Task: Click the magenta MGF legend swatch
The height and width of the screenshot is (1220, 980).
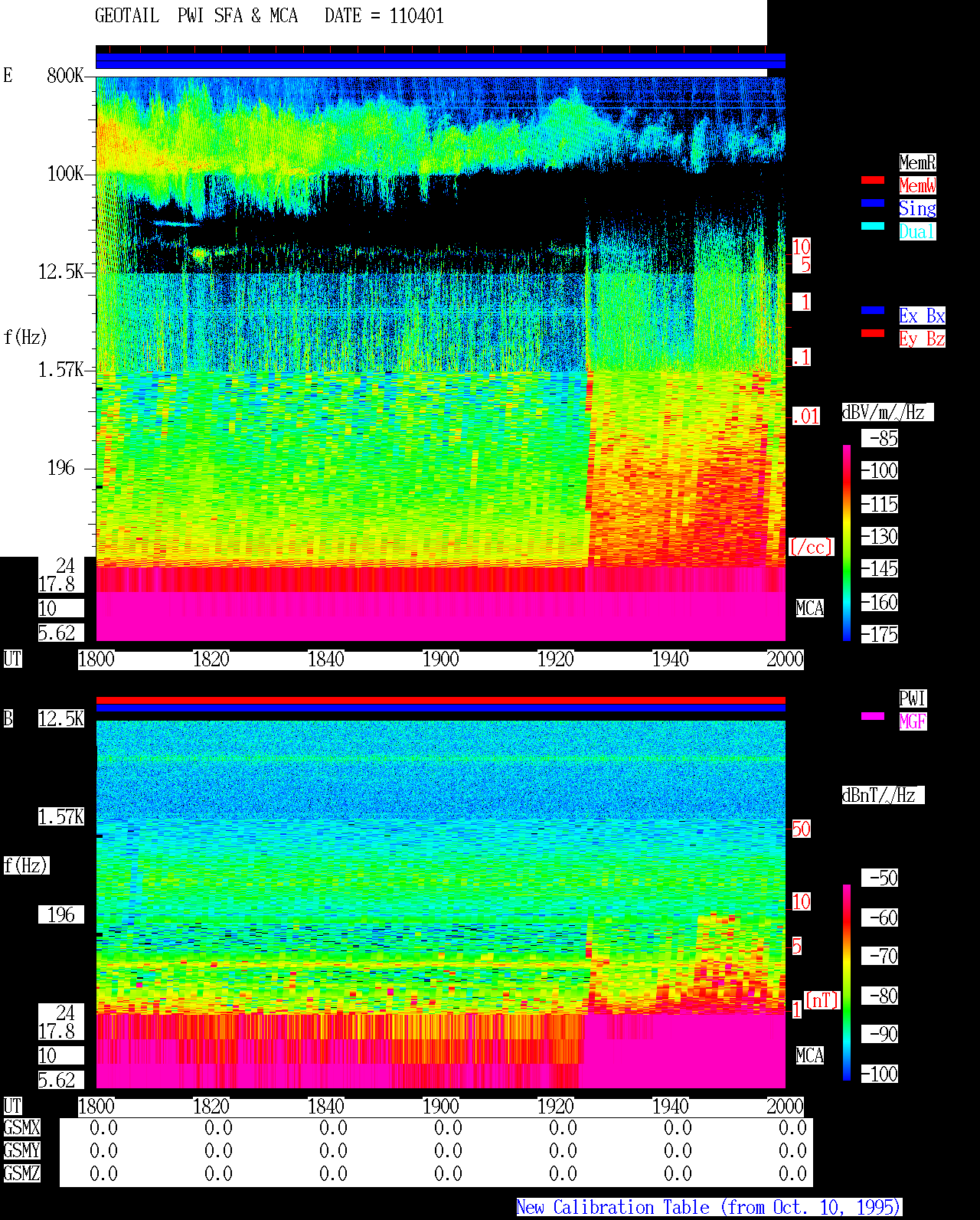Action: (873, 716)
